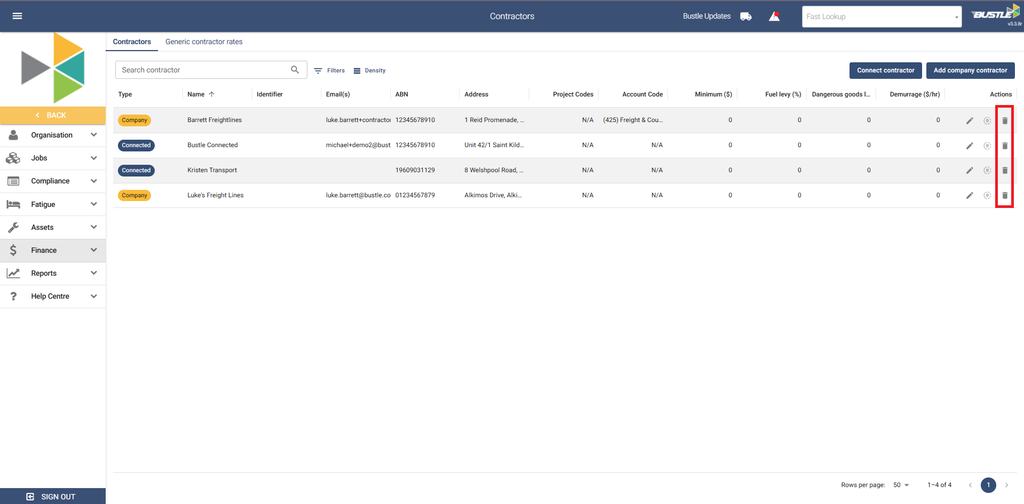Click the Jobs boxes icon
This screenshot has width=1024, height=504.
click(13, 158)
